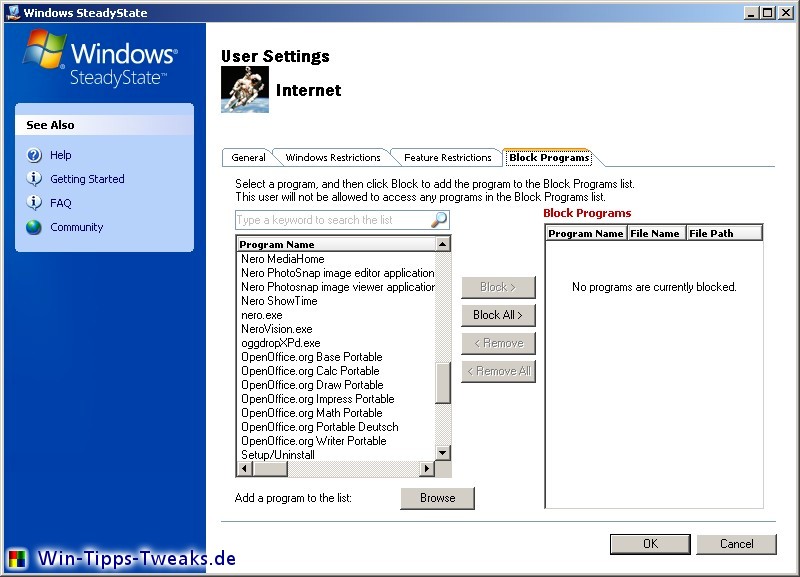
Task: Switch to the General tab
Action: coord(248,158)
